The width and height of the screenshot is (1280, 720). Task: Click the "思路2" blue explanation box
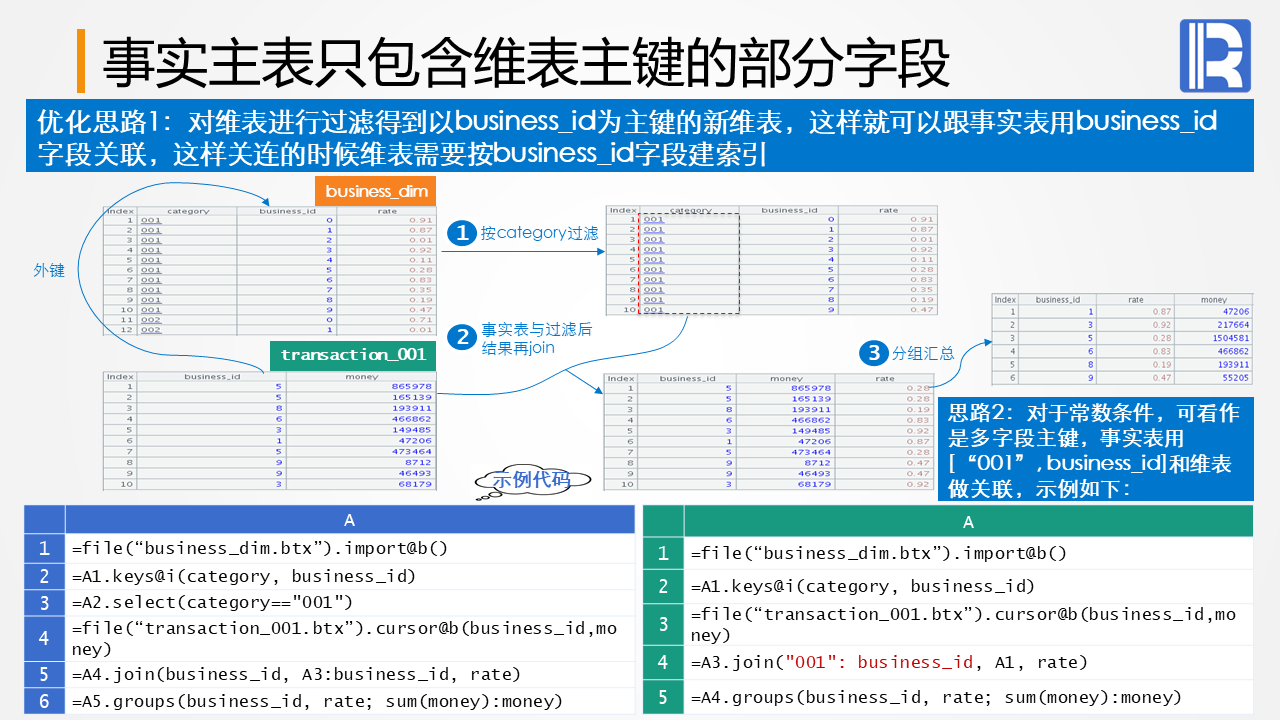point(1094,450)
